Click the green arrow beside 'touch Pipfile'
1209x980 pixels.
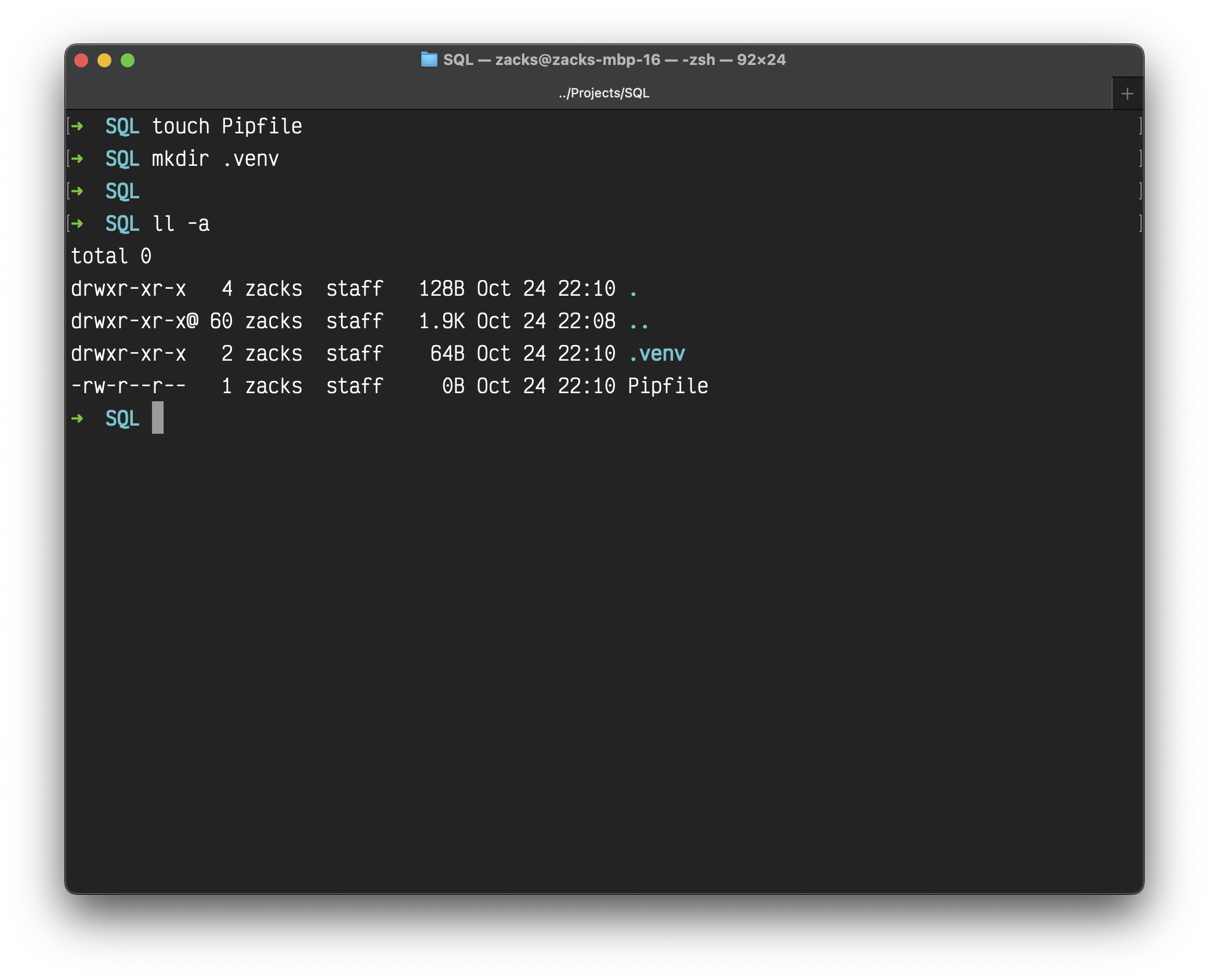pos(77,126)
